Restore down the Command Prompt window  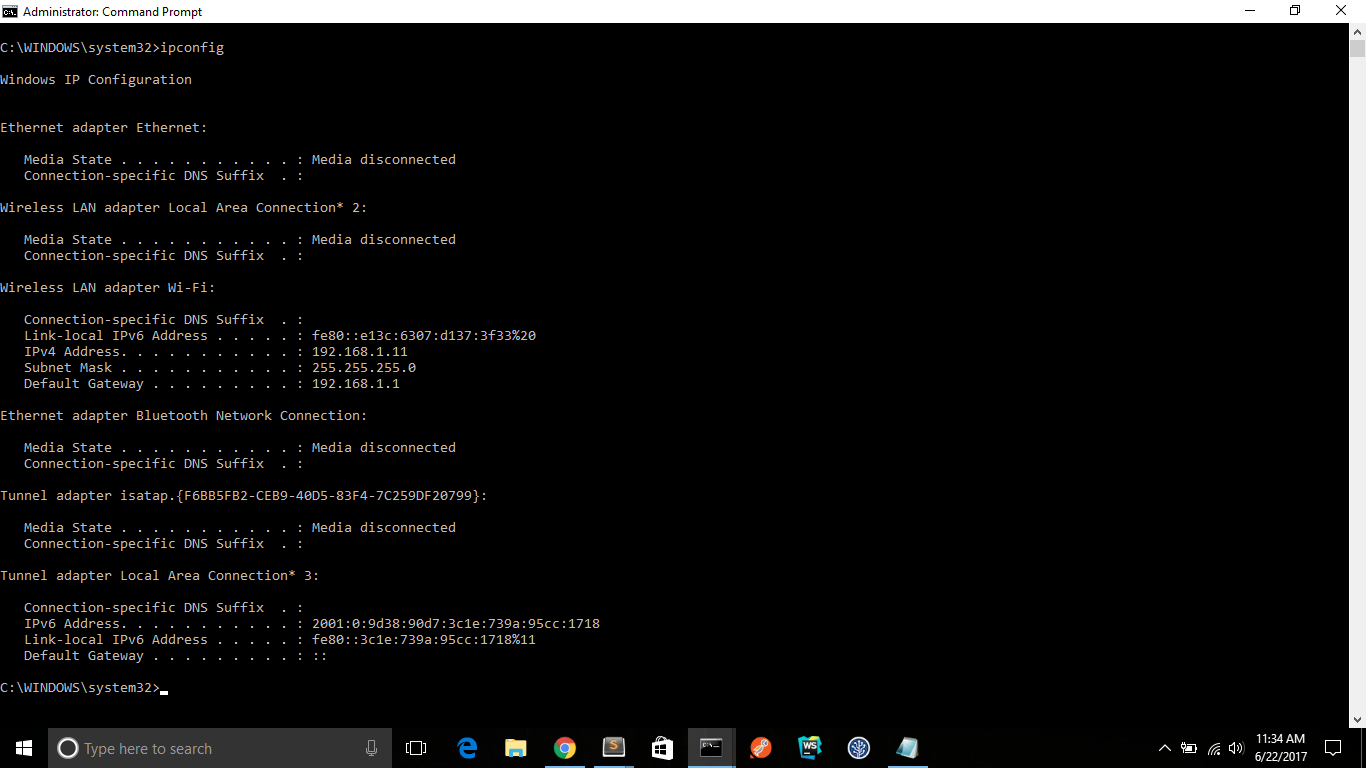1295,11
